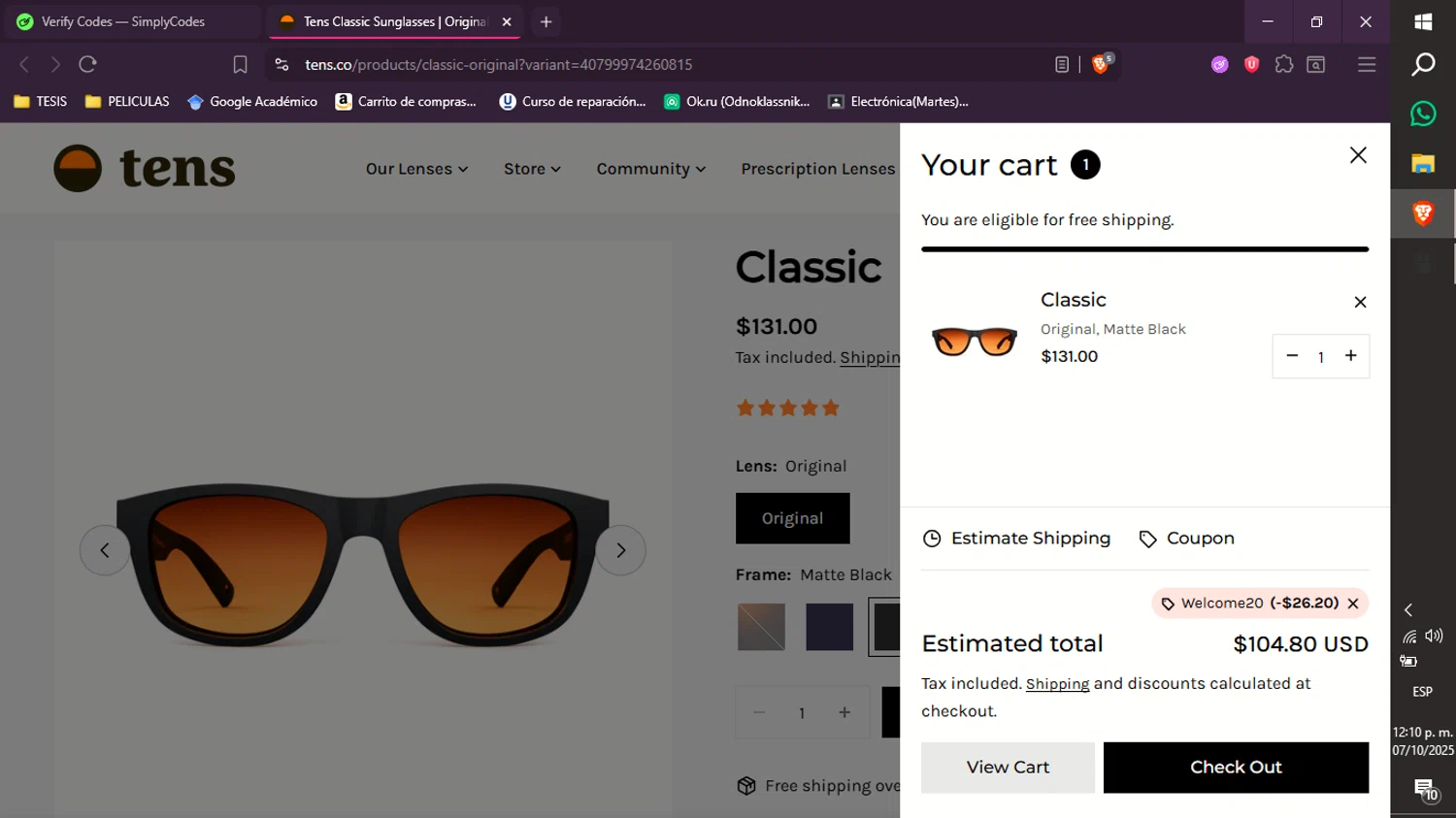Click the five-star product rating
The height and width of the screenshot is (818, 1456).
point(787,408)
